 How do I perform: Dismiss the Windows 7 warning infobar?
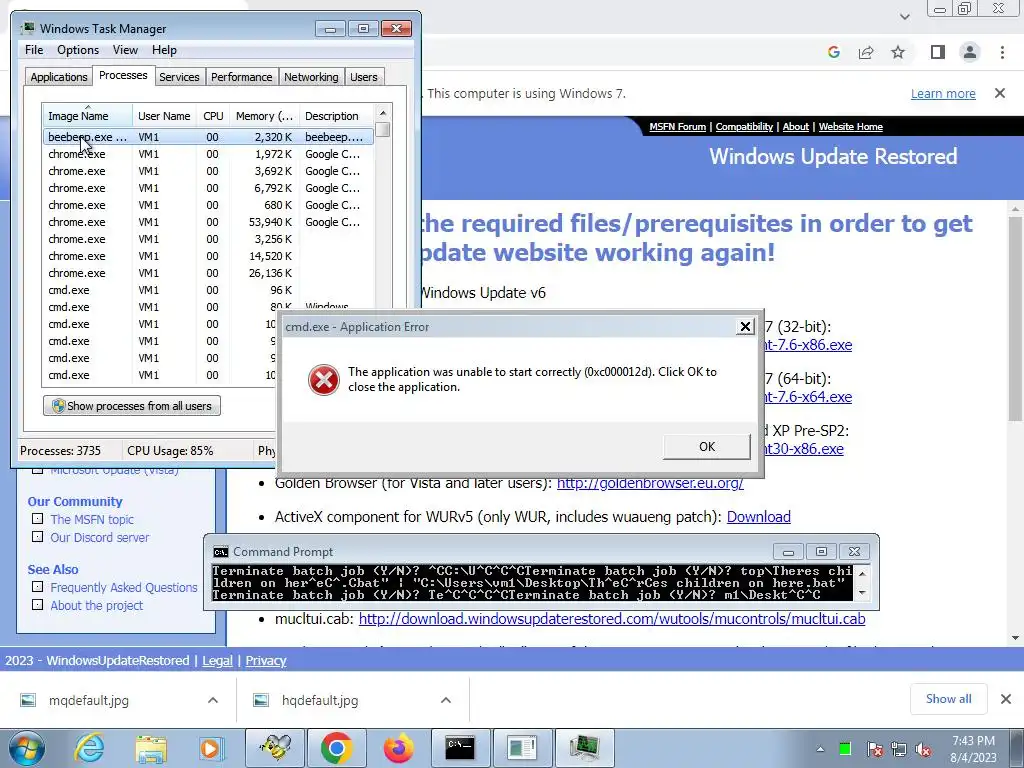[x=1000, y=93]
